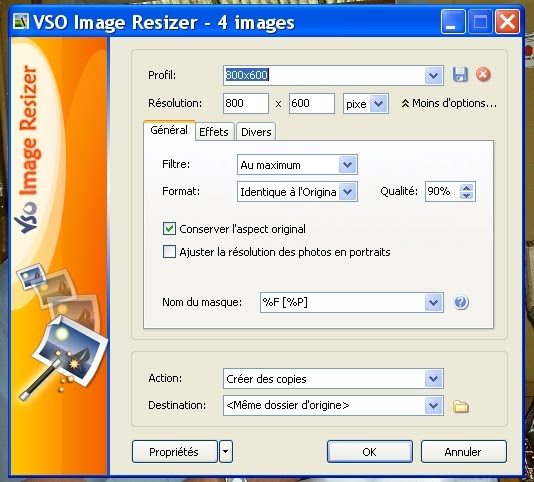
Task: Click the Propriétés button
Action: tap(175, 452)
